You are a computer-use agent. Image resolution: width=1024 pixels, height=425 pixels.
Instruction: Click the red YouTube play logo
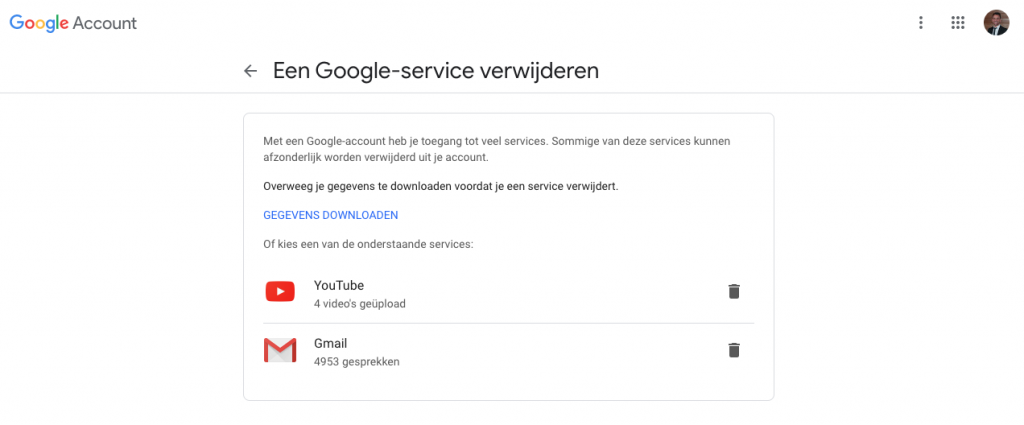point(280,291)
